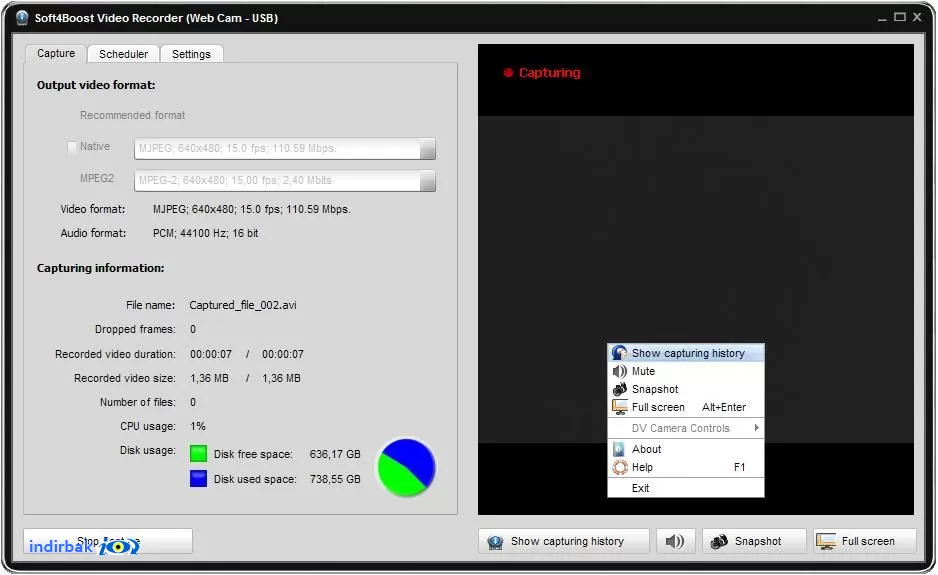Expand the MPEG2 format dropdown
This screenshot has width=938, height=575.
click(x=428, y=181)
